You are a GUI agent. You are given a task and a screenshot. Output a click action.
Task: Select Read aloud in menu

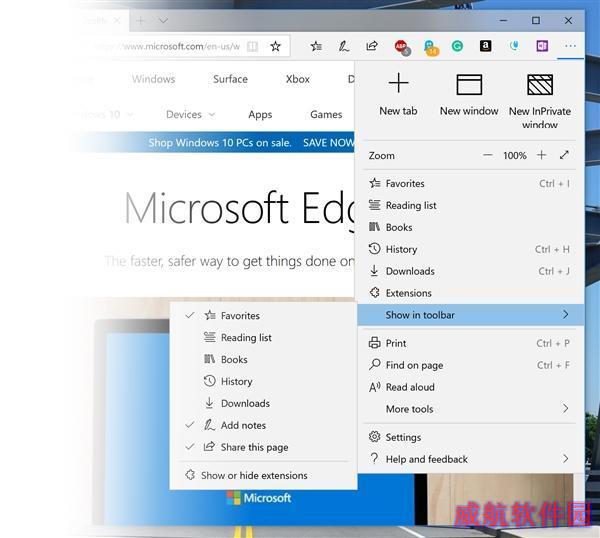click(x=470, y=387)
